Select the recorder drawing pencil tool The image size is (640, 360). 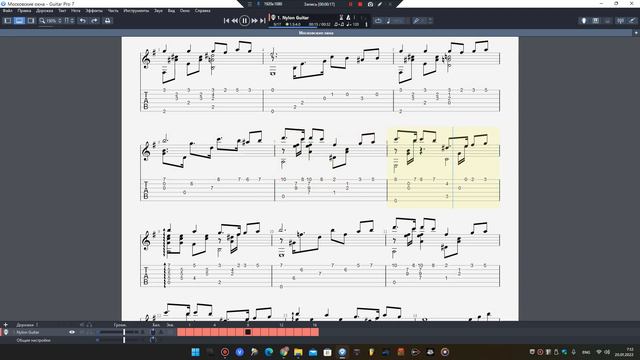(x=380, y=4)
